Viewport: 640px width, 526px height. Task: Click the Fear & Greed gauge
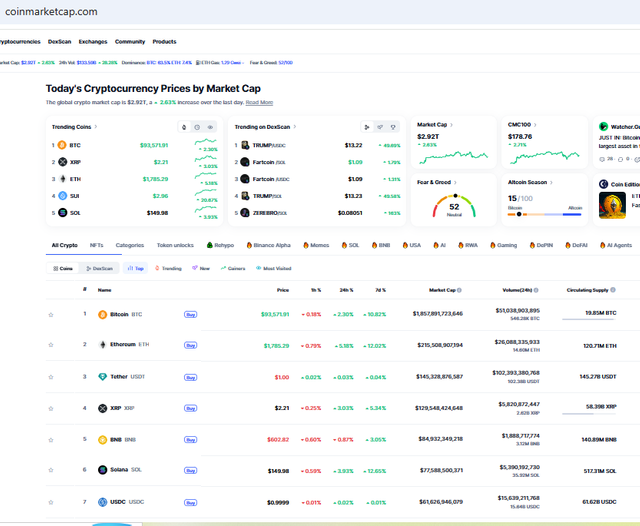pos(454,206)
